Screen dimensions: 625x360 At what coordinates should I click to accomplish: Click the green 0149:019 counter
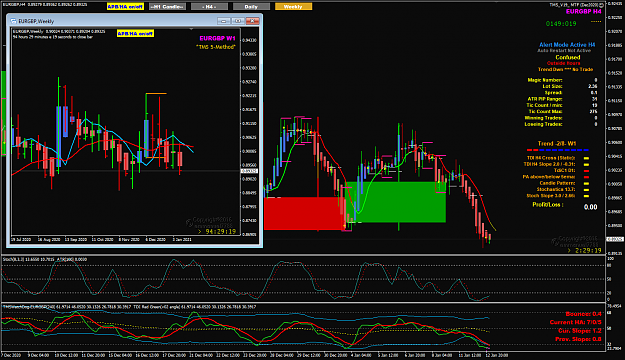561,24
